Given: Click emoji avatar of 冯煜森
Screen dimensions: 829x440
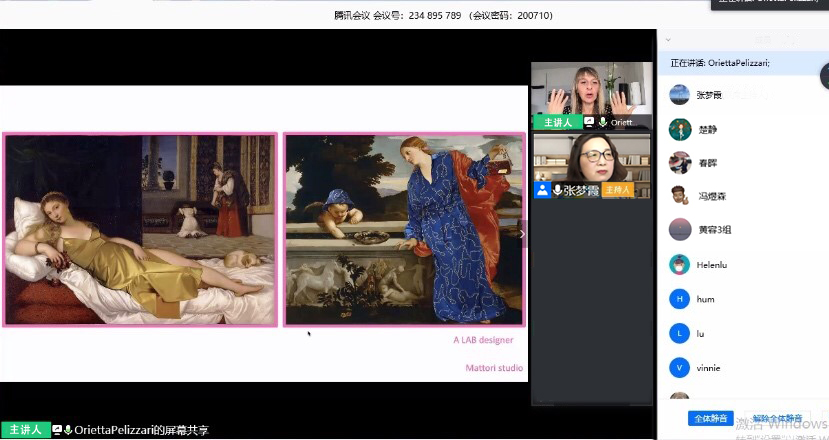Looking at the screenshot, I should tap(679, 196).
